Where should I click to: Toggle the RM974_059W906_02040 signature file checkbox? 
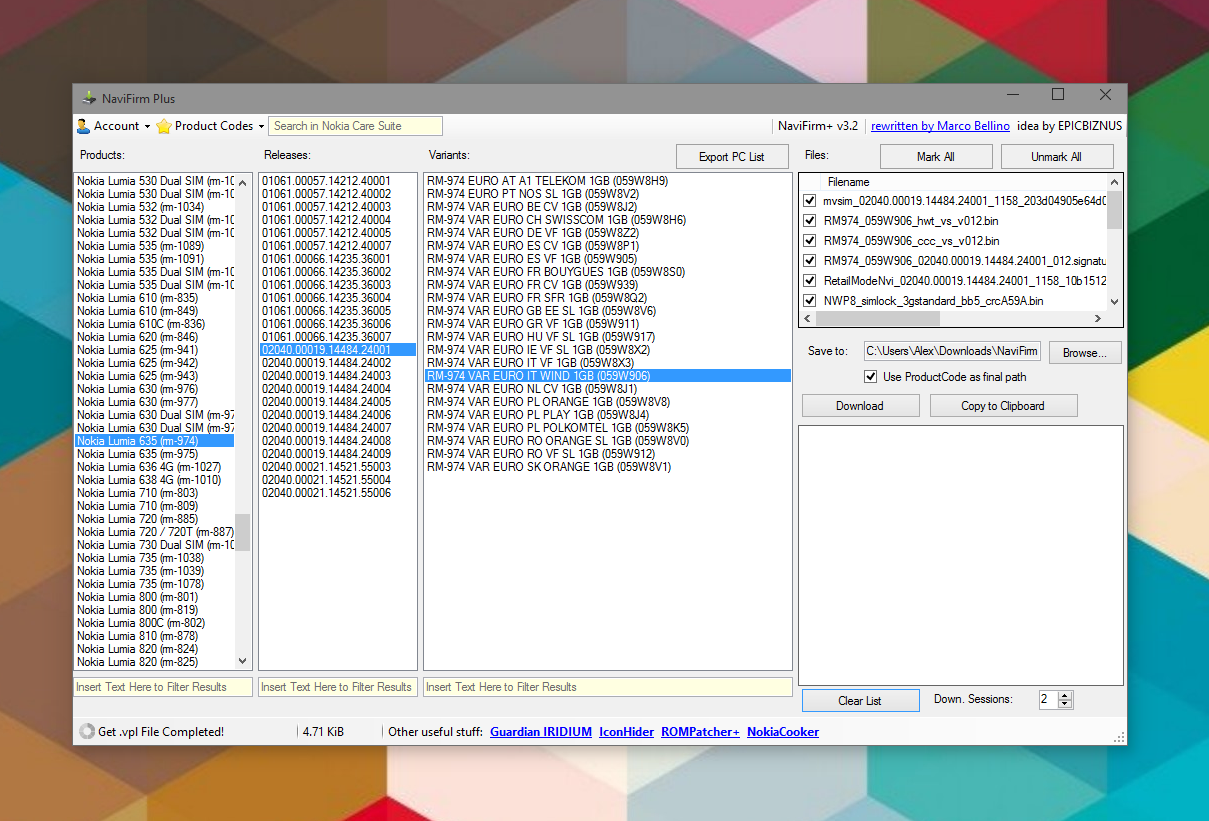810,260
